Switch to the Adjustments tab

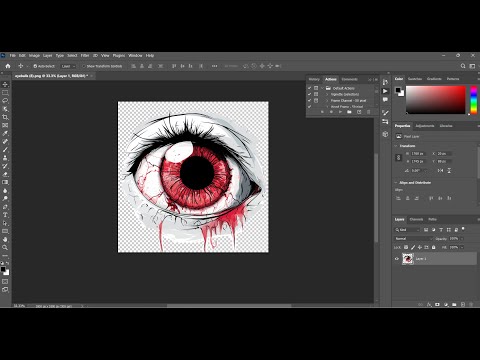click(425, 126)
